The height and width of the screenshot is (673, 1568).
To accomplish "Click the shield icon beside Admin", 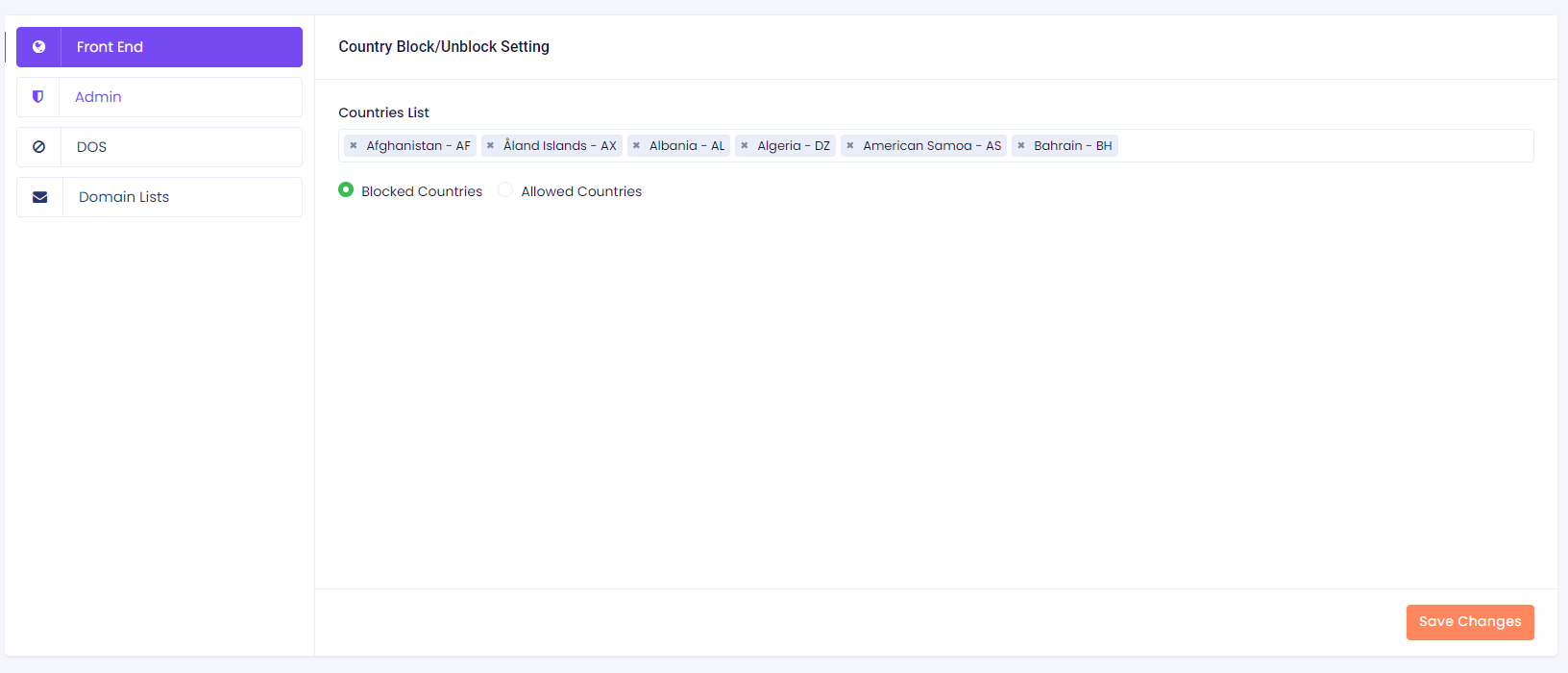I will click(38, 97).
